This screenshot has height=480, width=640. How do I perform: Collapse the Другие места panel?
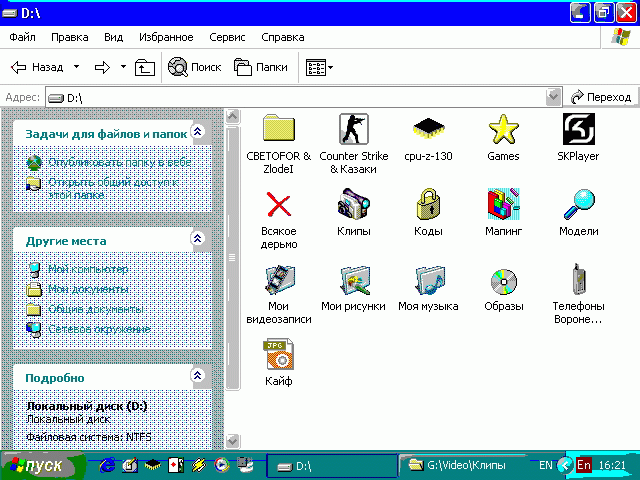pos(197,240)
